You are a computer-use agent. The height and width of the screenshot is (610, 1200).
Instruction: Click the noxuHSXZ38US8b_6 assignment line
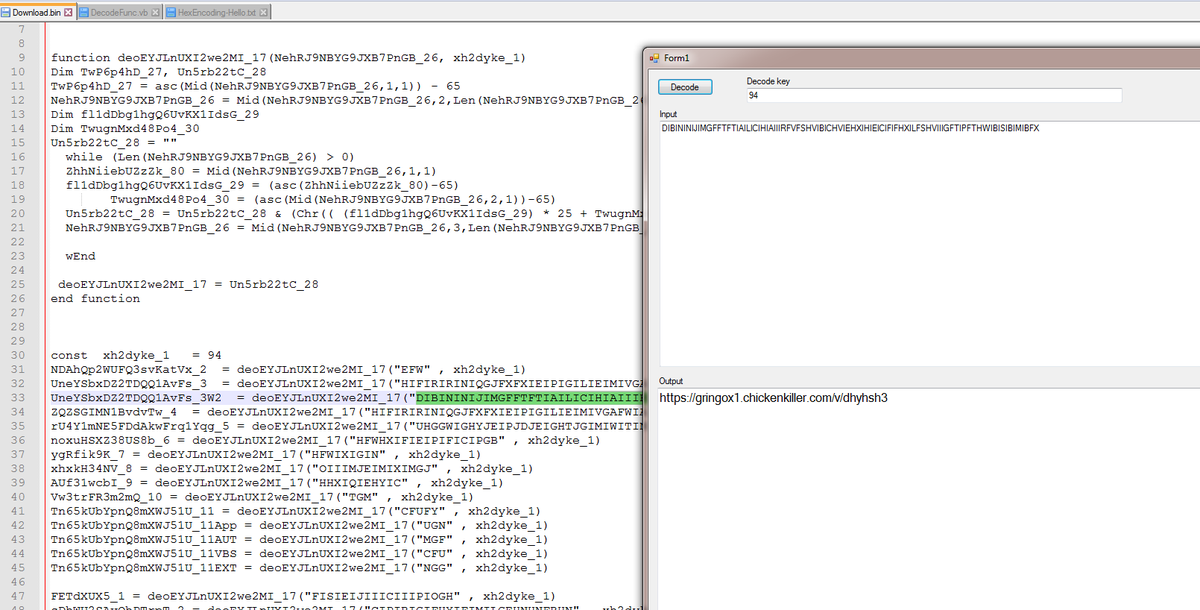point(325,439)
